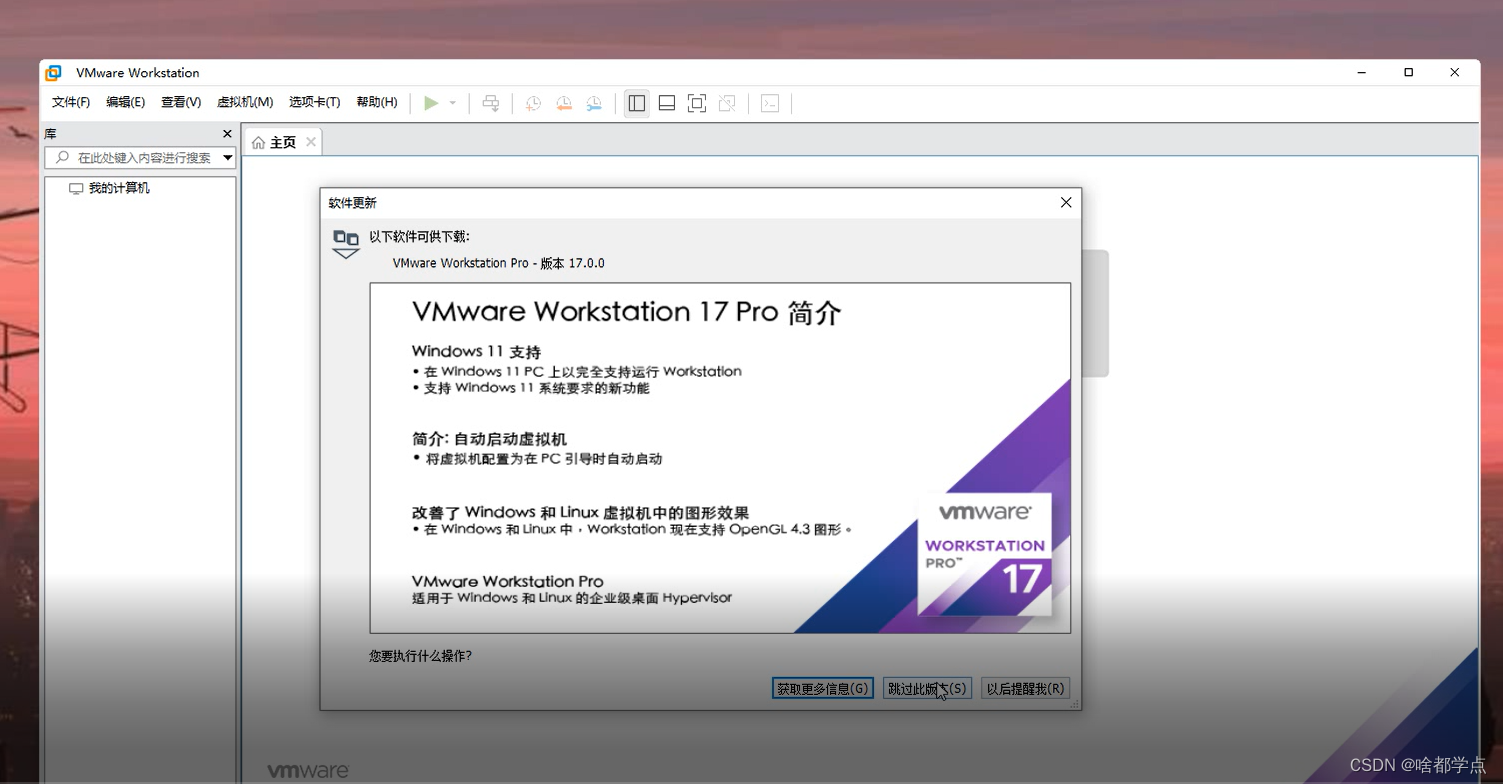Screen dimensions: 1503x784
Task: Click the console view toolbar icon
Action: (770, 103)
